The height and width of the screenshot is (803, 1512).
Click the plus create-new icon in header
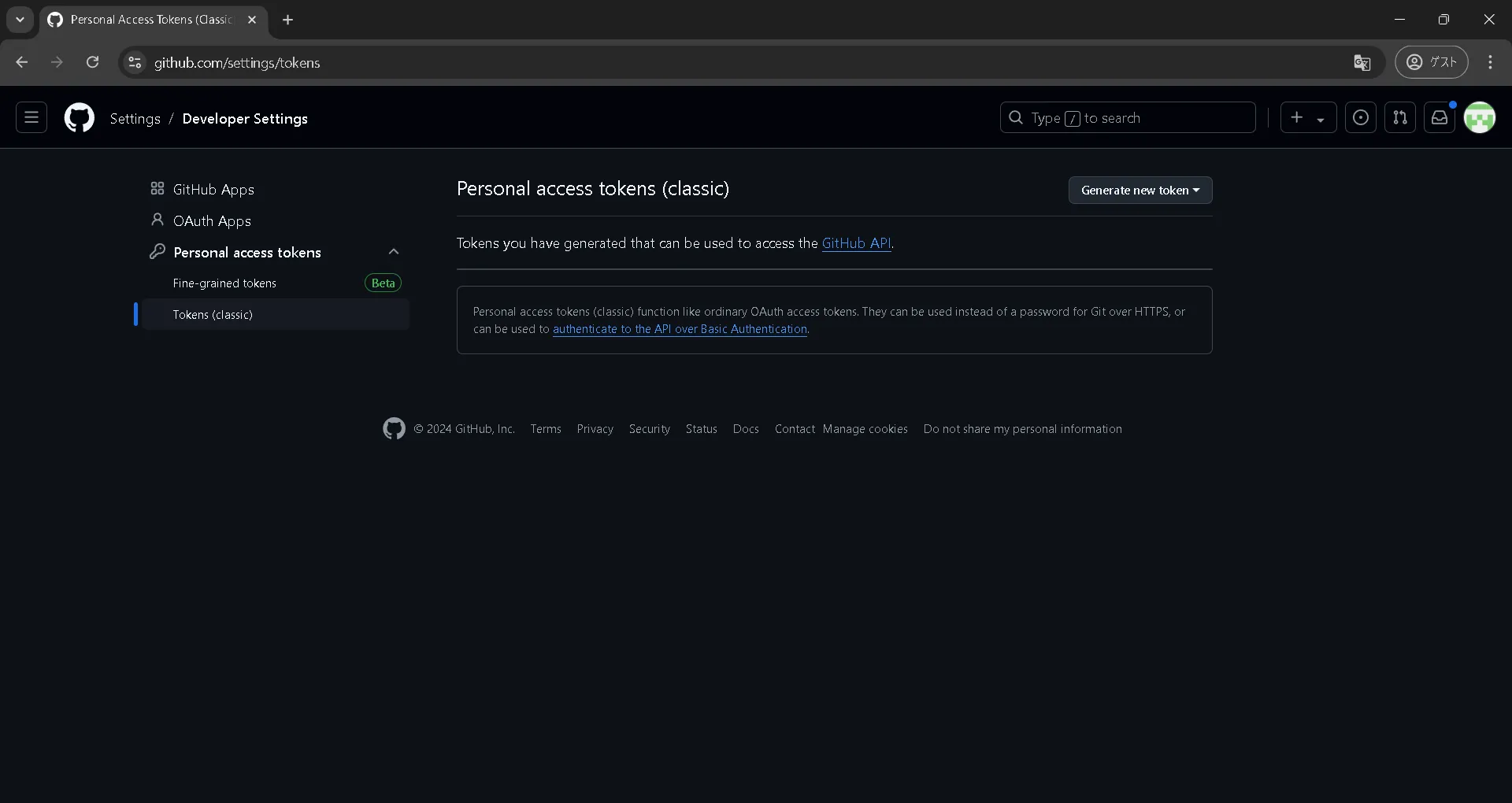pyautogui.click(x=1296, y=118)
